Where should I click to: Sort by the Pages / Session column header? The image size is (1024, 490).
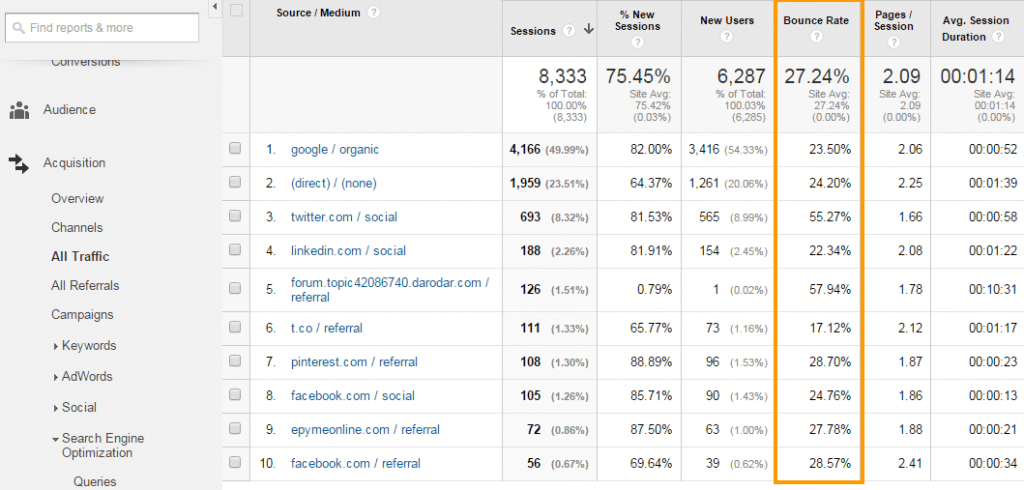pyautogui.click(x=894, y=20)
